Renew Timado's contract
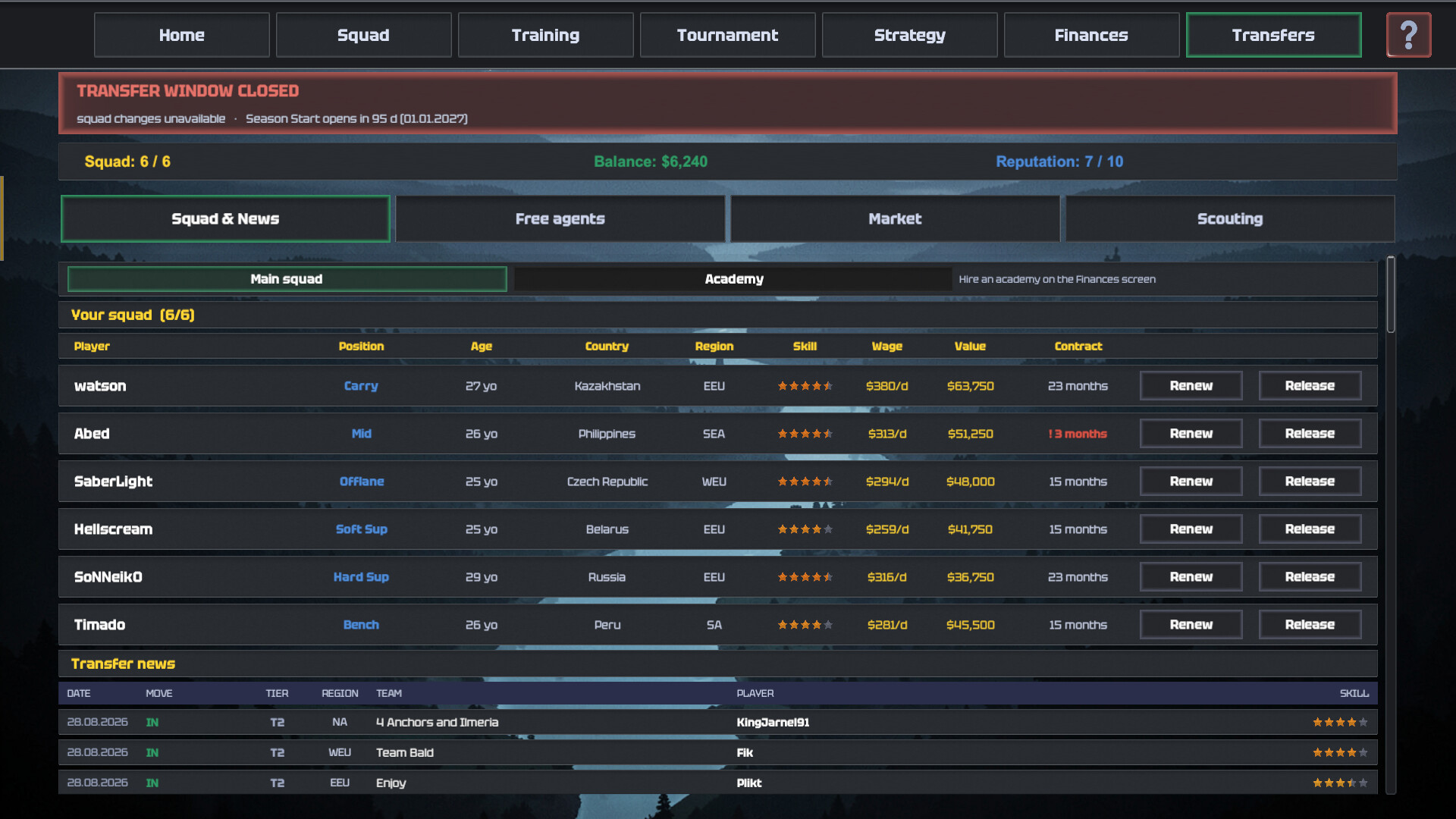Screen dimensions: 1456x819 [x=1191, y=625]
